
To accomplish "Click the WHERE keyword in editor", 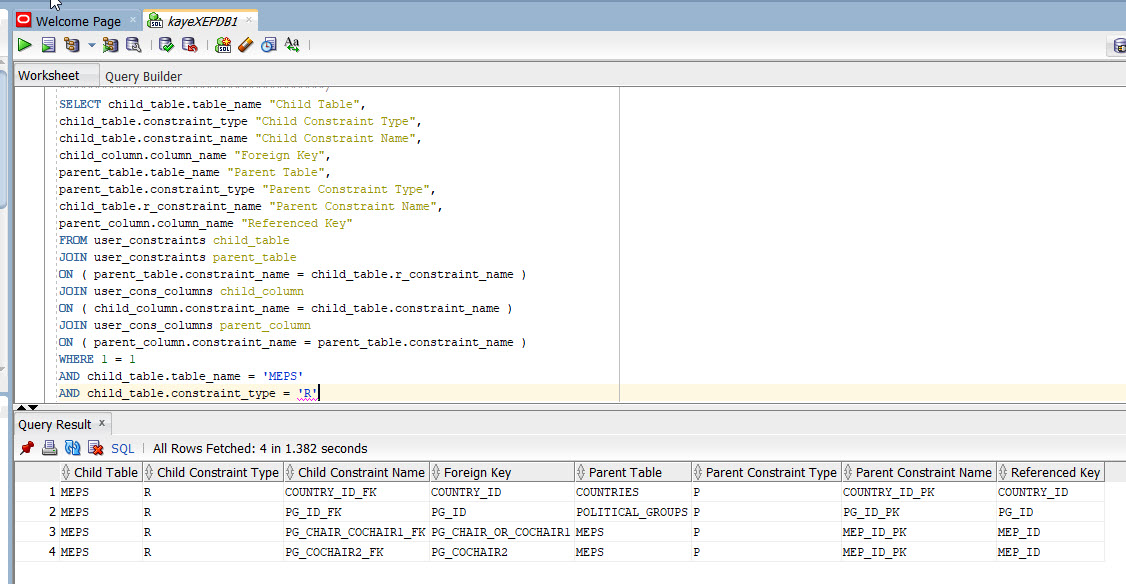I will 76,359.
